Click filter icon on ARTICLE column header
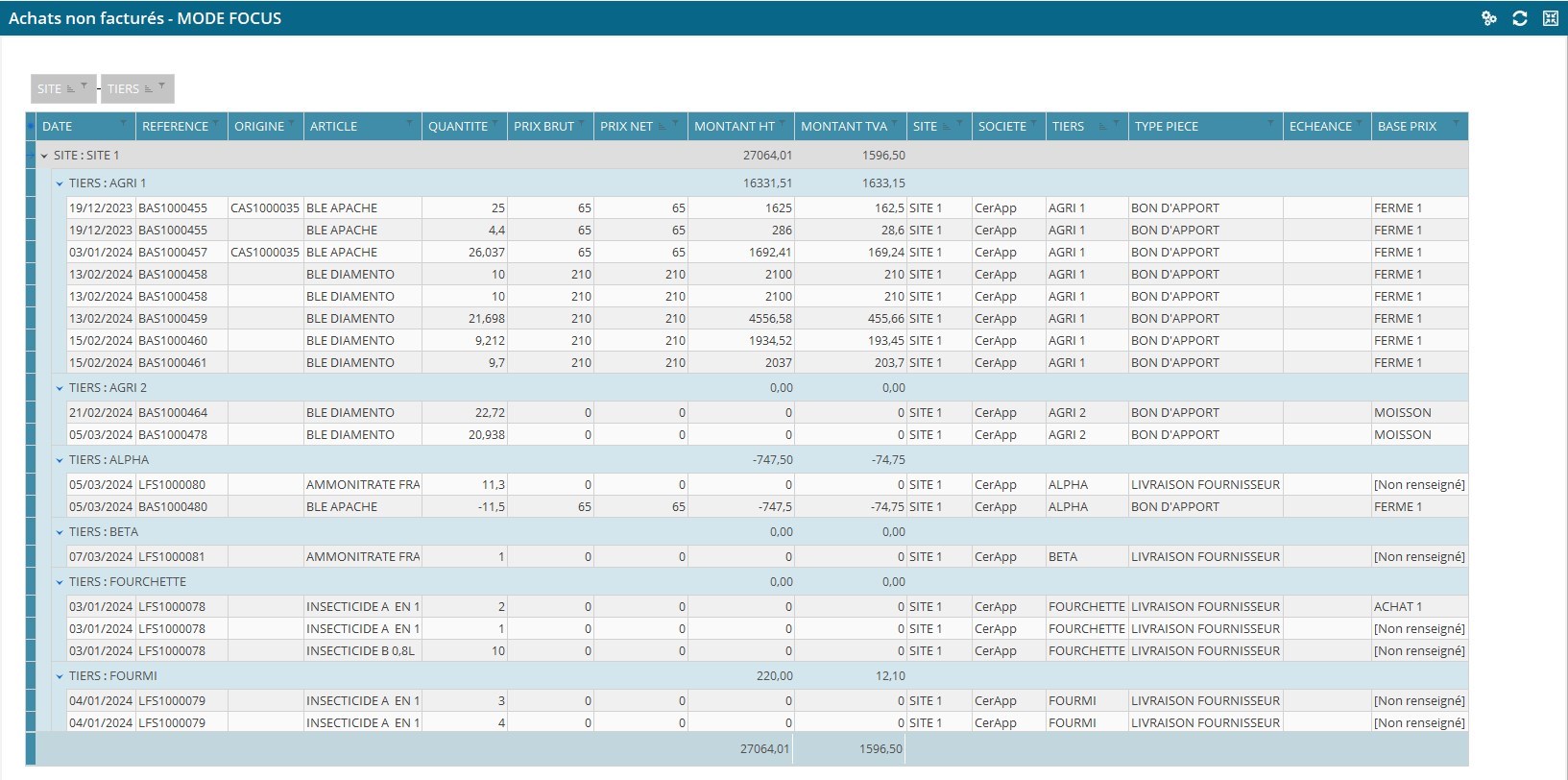 pyautogui.click(x=410, y=124)
